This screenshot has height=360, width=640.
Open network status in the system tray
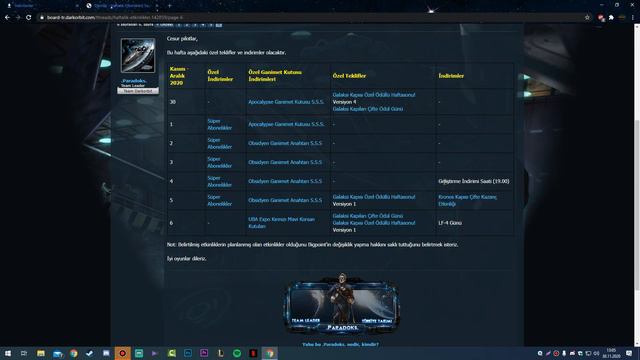[x=588, y=353]
